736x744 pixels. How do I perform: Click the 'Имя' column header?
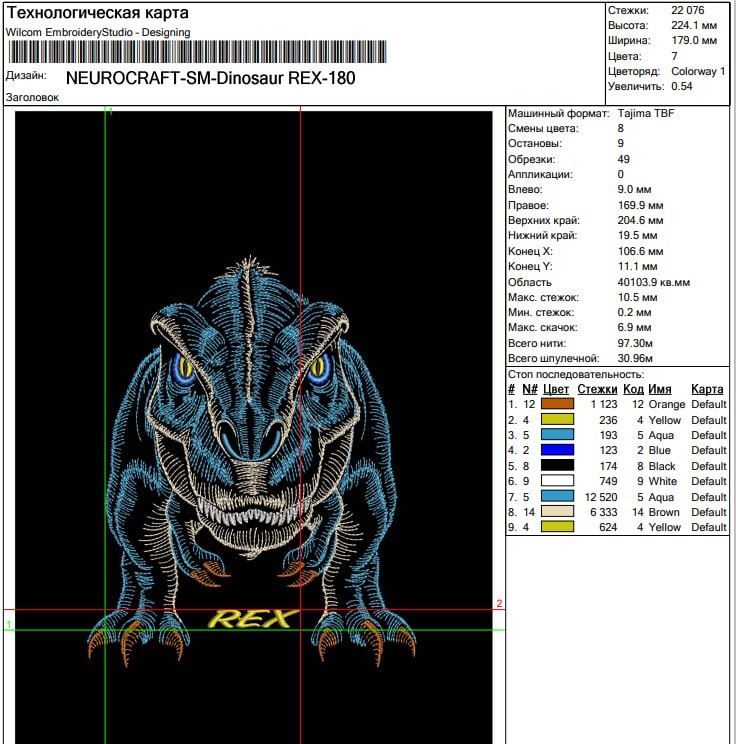[660, 390]
